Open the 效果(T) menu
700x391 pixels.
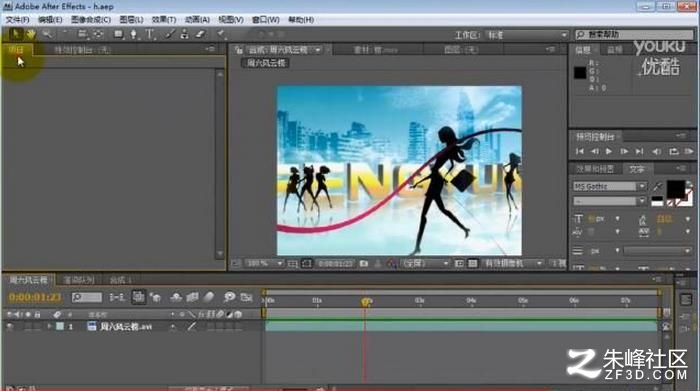click(164, 20)
